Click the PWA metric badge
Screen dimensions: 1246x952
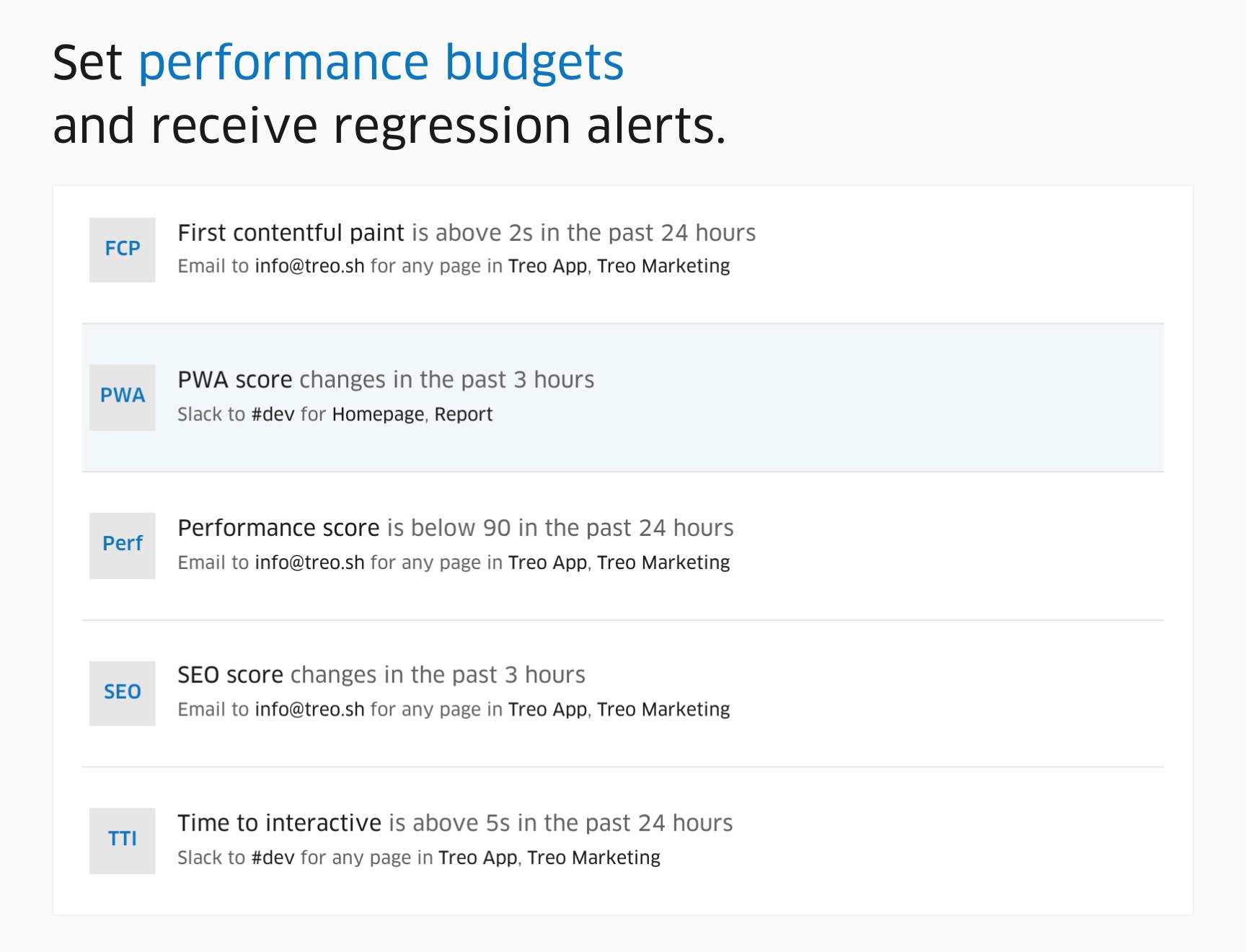tap(123, 397)
